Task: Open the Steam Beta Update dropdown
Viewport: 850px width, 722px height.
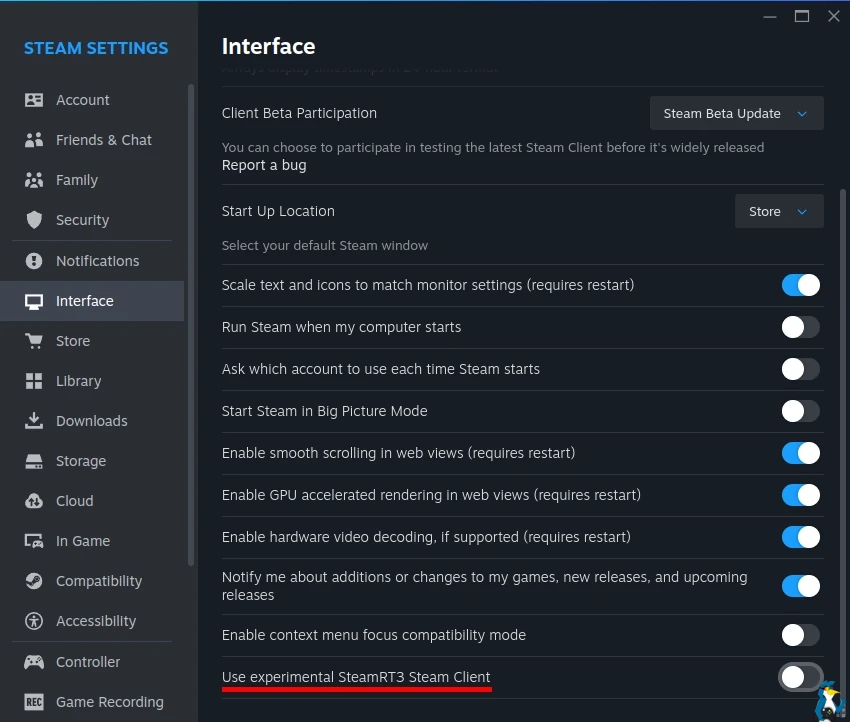Action: (x=736, y=114)
